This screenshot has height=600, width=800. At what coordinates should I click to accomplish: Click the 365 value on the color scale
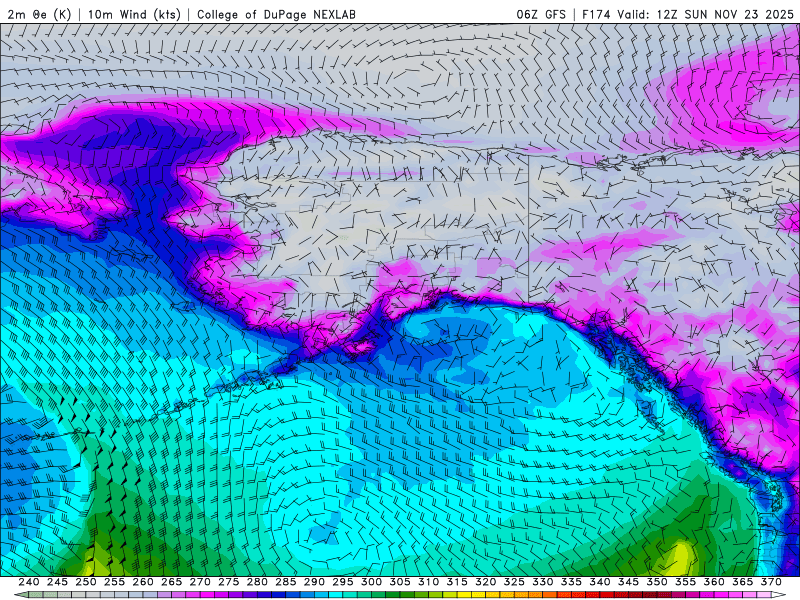(743, 582)
